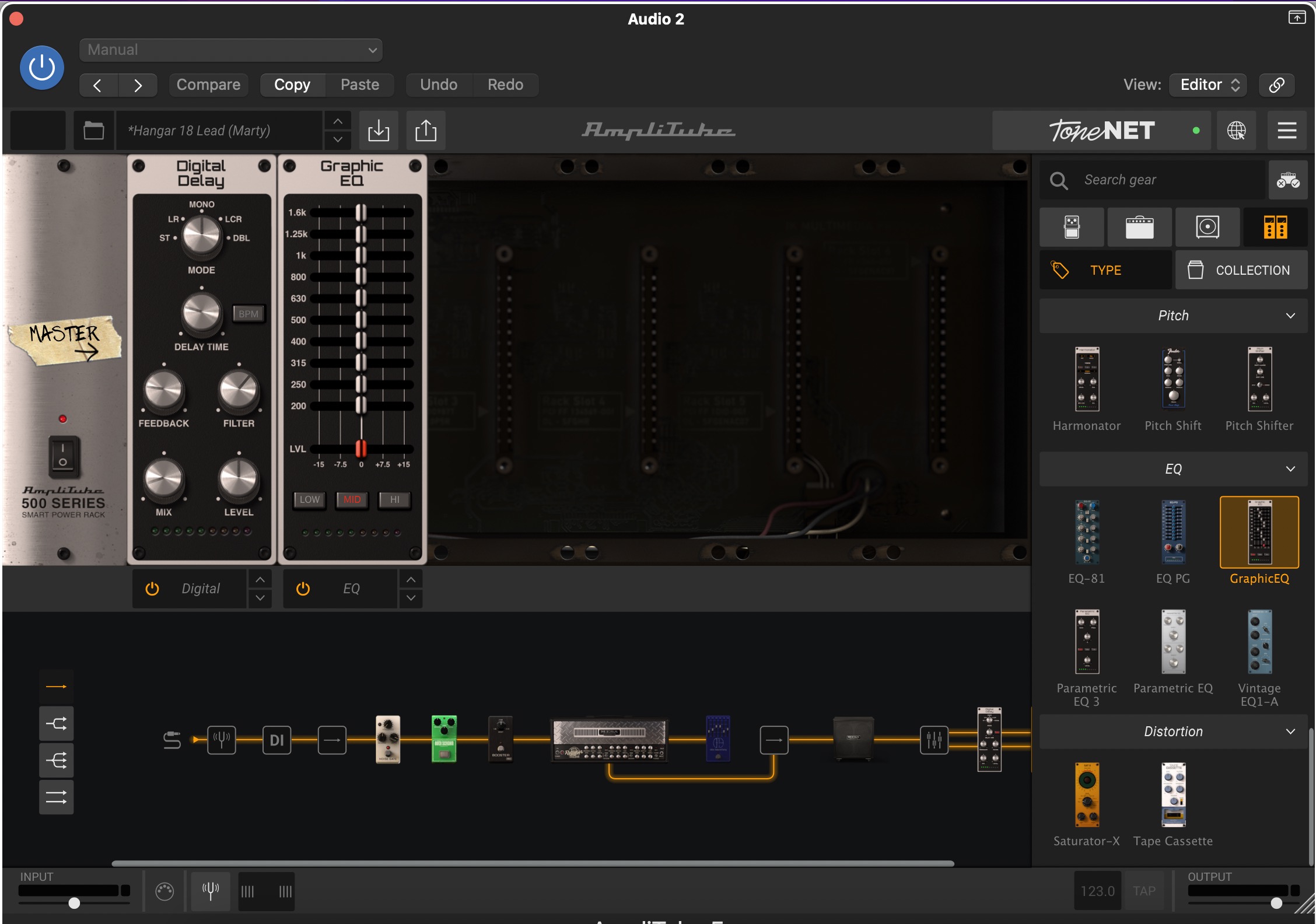Open the tuner icon in the bottom bar
Image resolution: width=1316 pixels, height=924 pixels.
[x=211, y=891]
